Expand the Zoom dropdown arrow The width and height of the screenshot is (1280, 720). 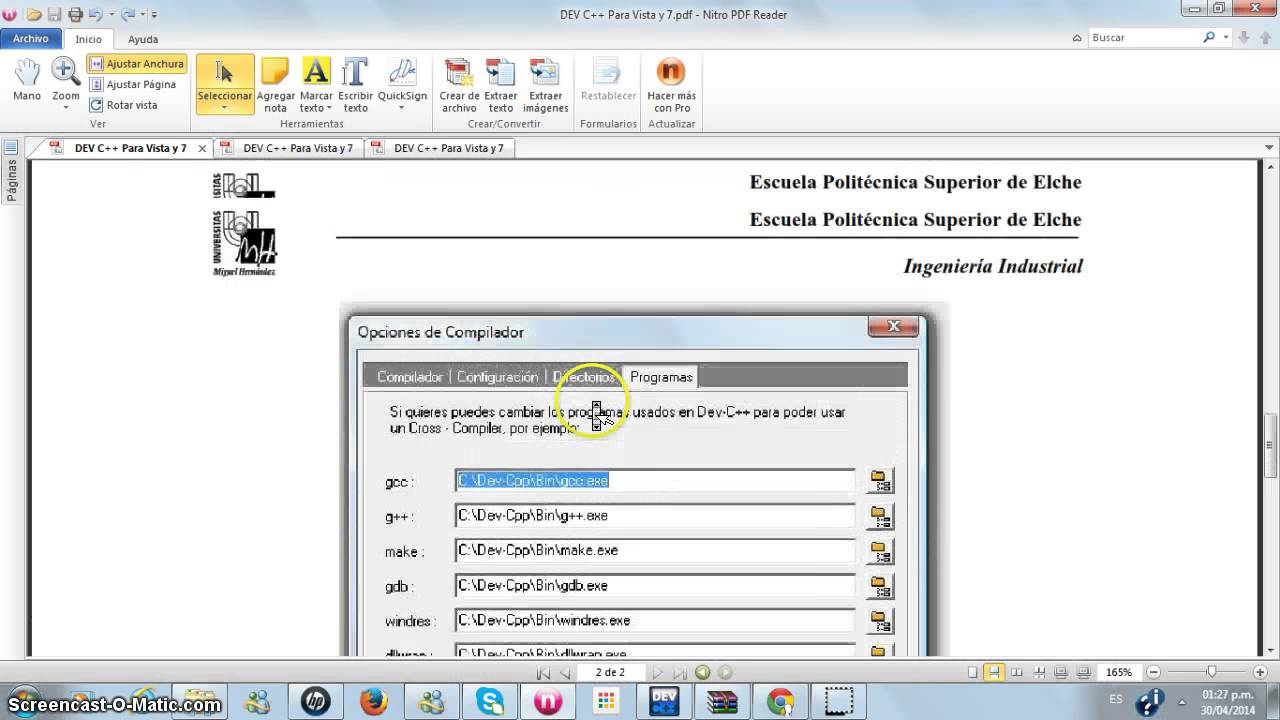point(66,108)
